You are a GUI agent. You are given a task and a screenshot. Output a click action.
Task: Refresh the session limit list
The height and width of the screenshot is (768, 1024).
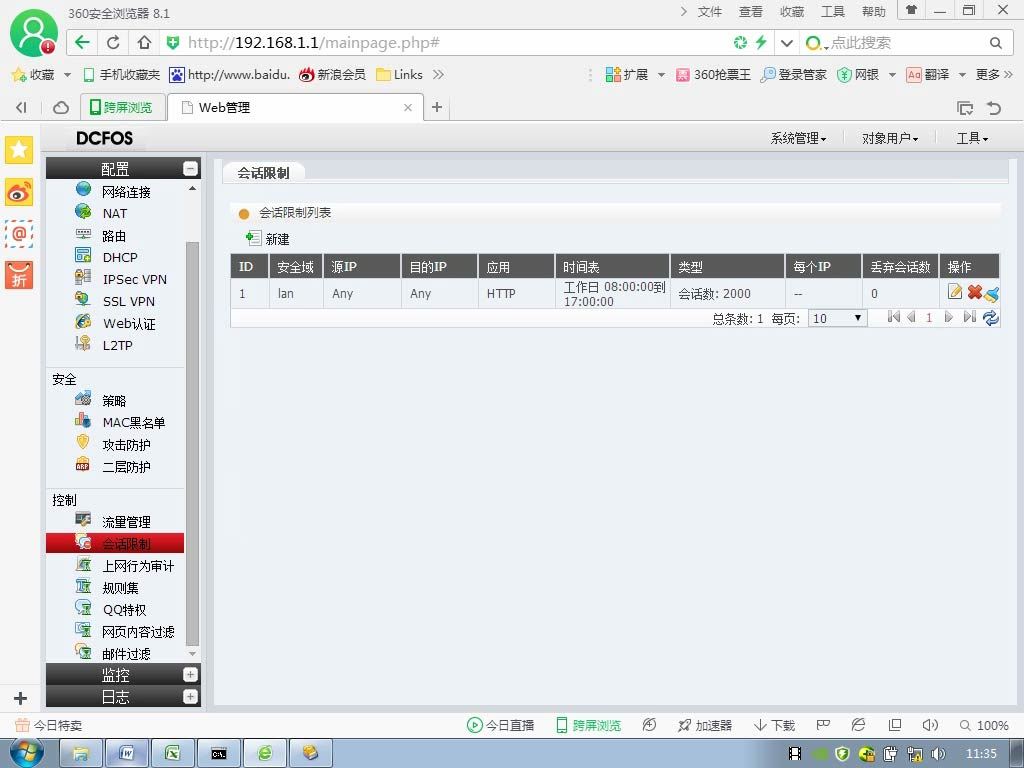(991, 317)
